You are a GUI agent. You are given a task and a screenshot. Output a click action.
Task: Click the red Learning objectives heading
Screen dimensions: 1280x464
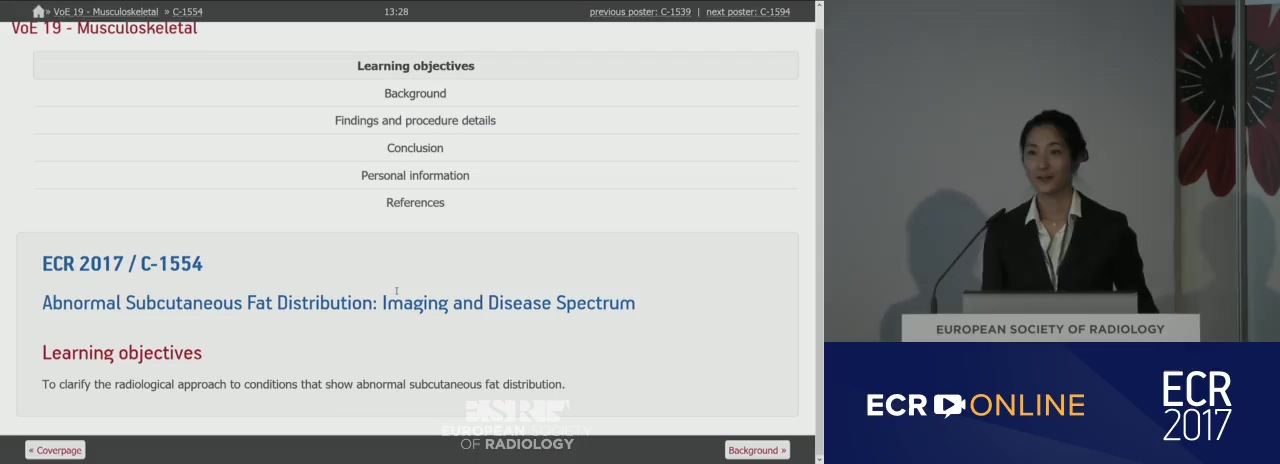(x=122, y=353)
